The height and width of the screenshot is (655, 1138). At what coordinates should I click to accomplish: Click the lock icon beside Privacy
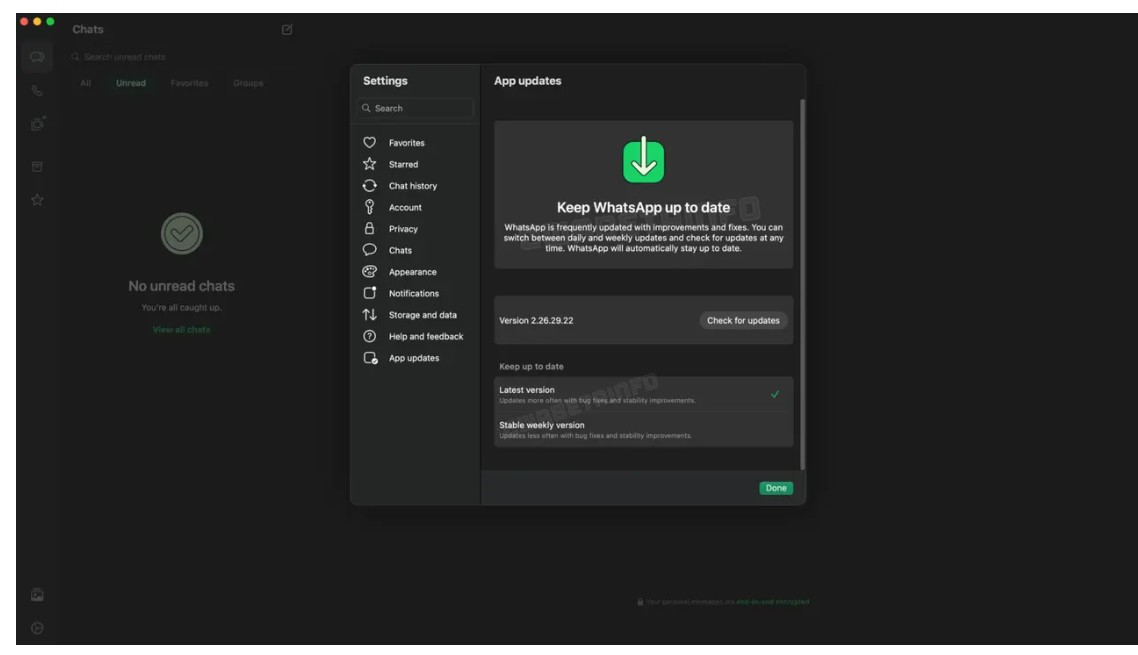(x=369, y=228)
